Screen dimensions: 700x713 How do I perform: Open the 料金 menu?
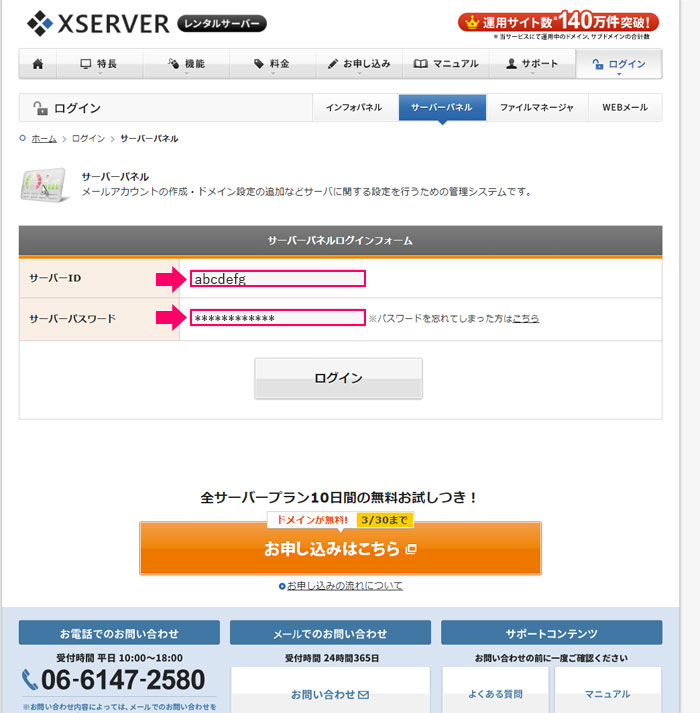(x=272, y=64)
